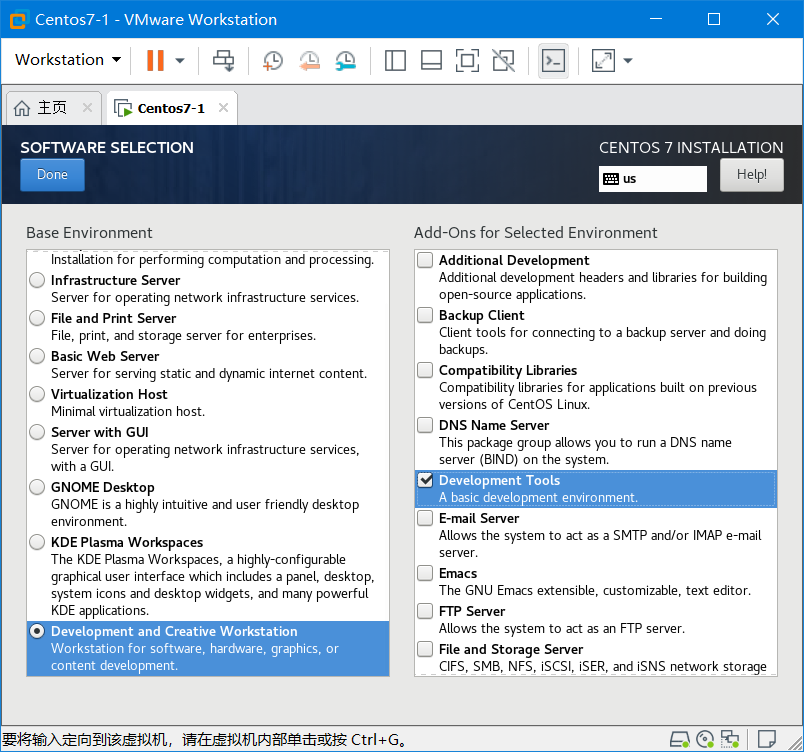Click the console view terminal icon
Screen dimensions: 804x752
553,61
